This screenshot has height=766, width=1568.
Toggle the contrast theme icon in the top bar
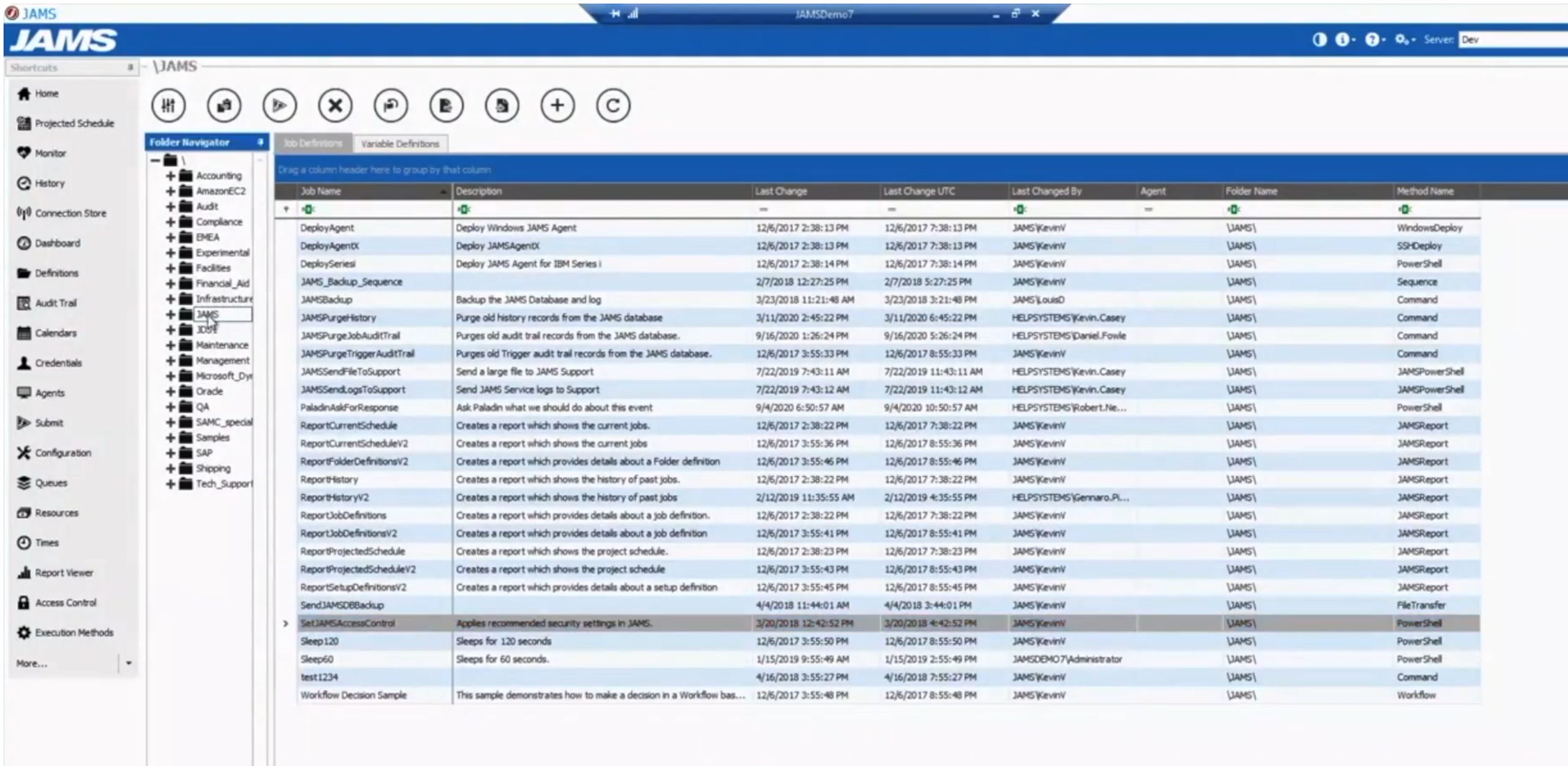[x=1319, y=40]
